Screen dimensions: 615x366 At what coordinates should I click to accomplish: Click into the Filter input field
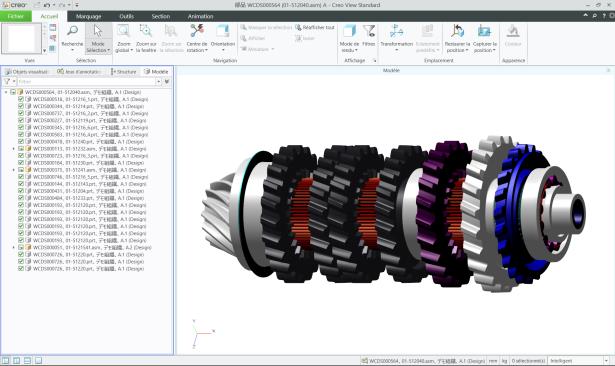coord(86,82)
